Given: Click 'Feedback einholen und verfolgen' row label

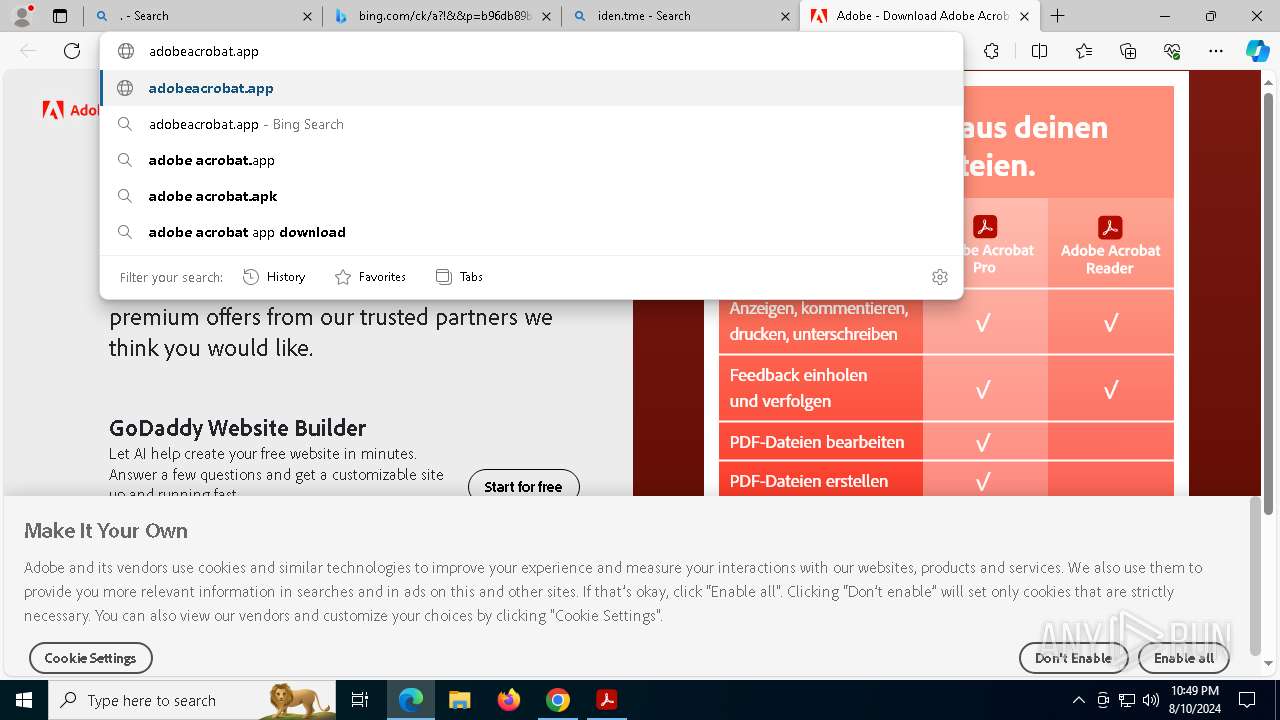Looking at the screenshot, I should pyautogui.click(x=798, y=388).
